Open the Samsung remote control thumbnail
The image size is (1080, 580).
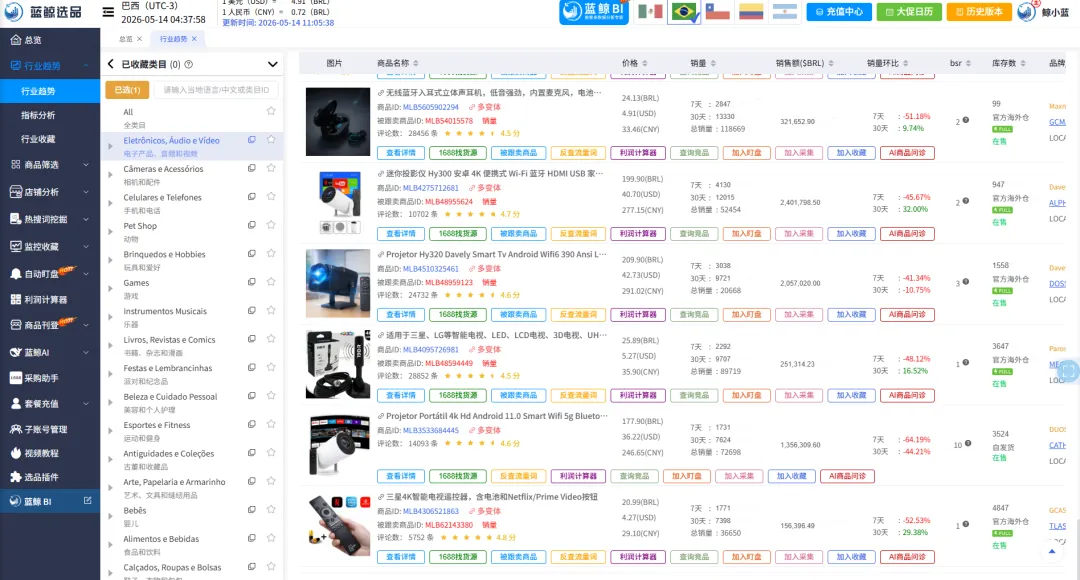(x=338, y=525)
